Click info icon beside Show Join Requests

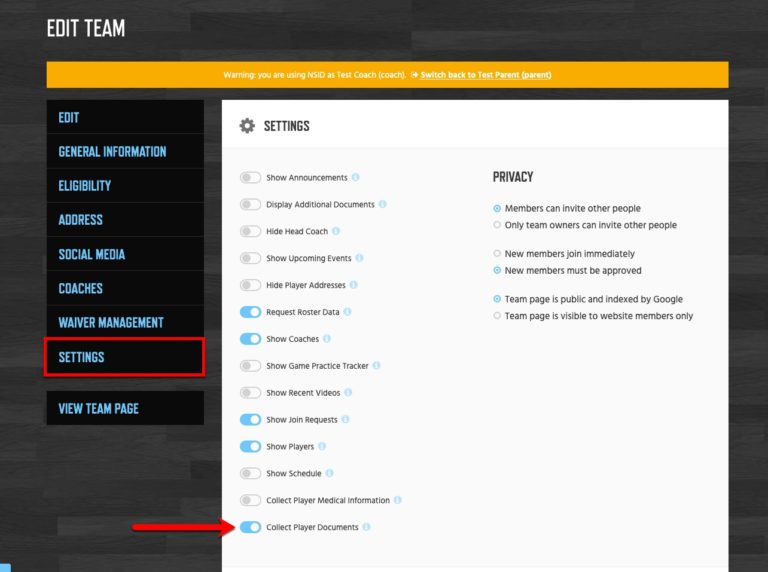345,420
